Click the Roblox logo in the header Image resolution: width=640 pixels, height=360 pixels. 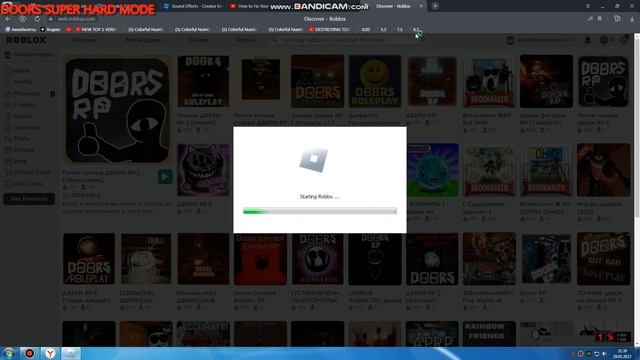tap(26, 40)
